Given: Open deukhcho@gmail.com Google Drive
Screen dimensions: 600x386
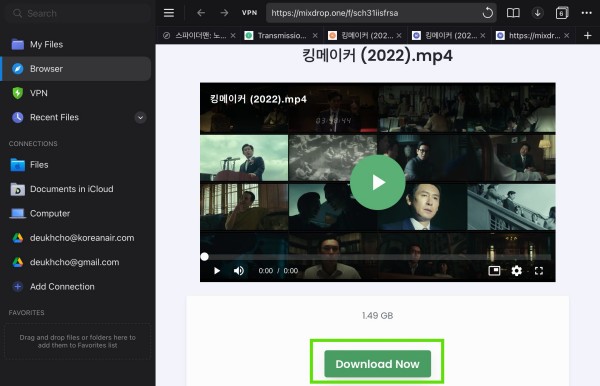Looking at the screenshot, I should click(77, 262).
